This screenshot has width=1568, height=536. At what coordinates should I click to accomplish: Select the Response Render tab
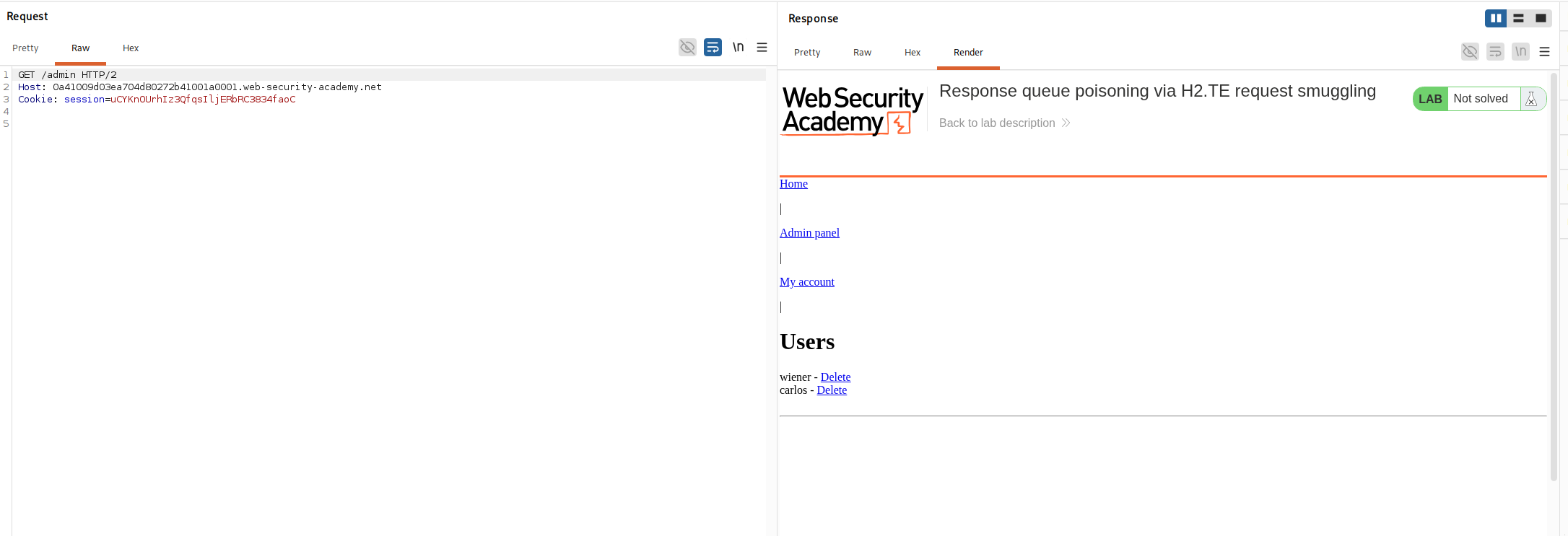tap(968, 53)
